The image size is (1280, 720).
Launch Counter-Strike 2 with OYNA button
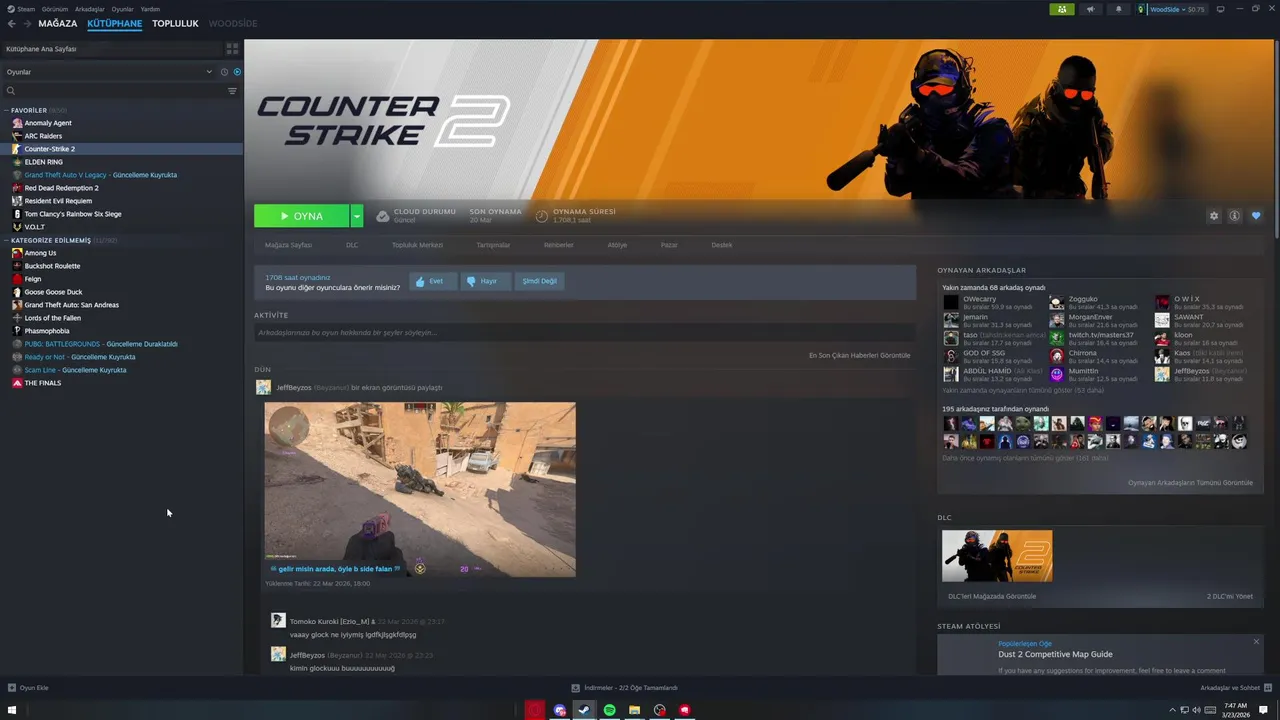[301, 216]
